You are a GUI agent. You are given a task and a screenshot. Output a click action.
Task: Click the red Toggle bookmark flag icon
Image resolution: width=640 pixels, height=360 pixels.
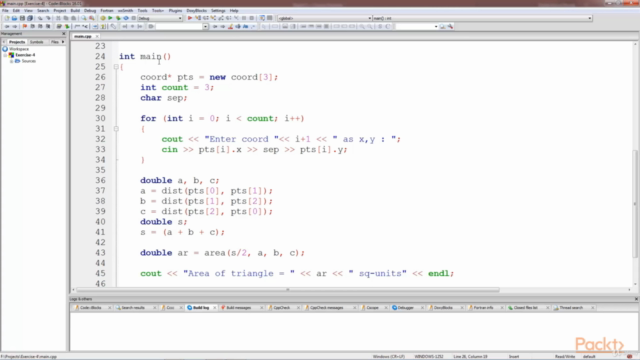[x=24, y=27]
